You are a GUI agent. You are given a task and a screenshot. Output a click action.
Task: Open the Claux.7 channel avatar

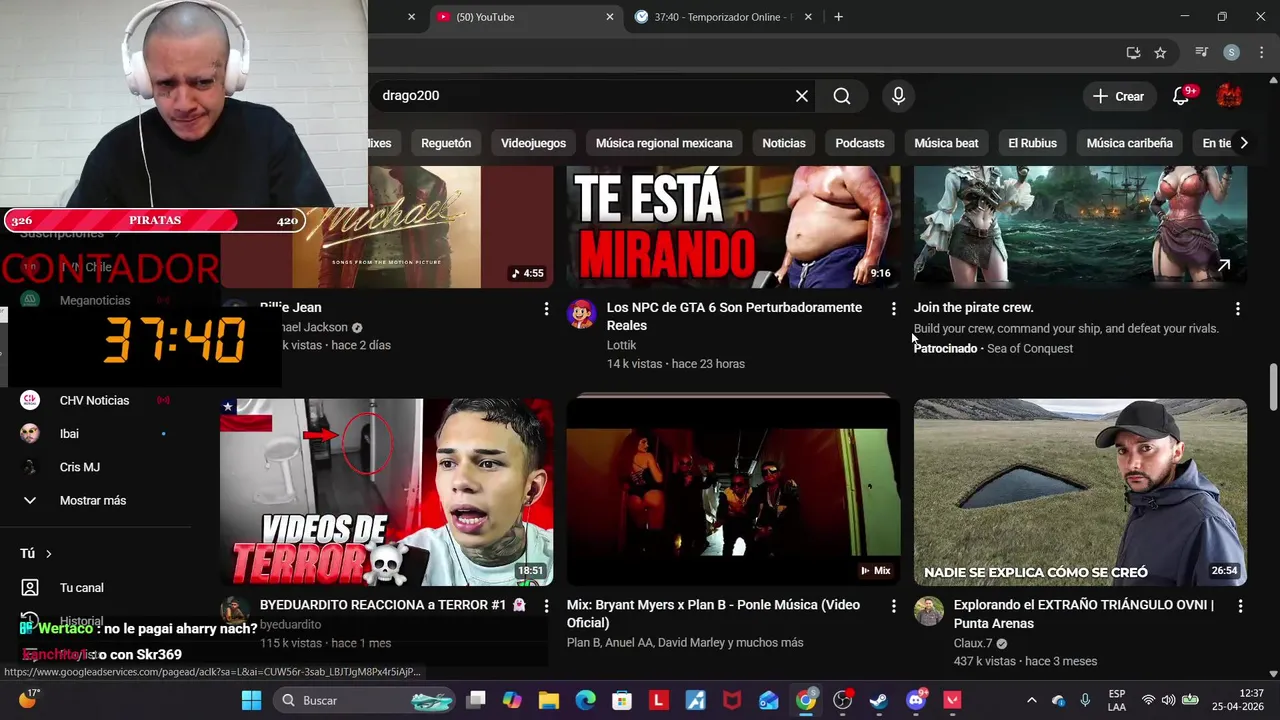pyautogui.click(x=928, y=610)
